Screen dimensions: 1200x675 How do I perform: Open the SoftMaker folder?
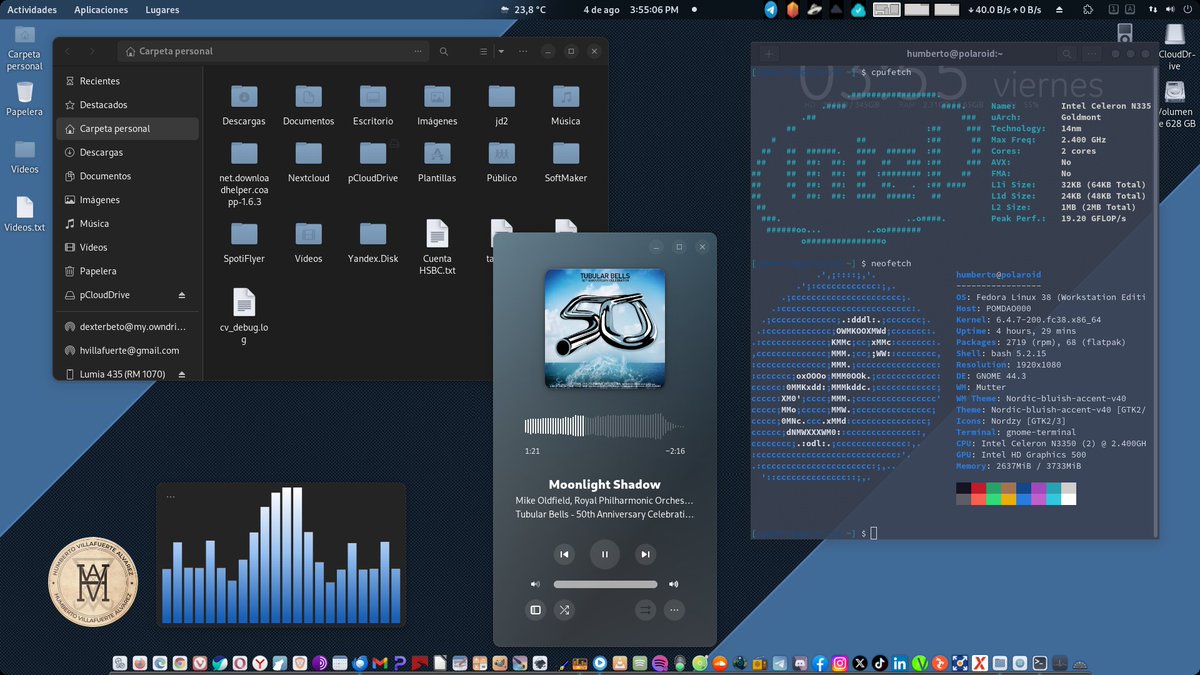click(565, 160)
